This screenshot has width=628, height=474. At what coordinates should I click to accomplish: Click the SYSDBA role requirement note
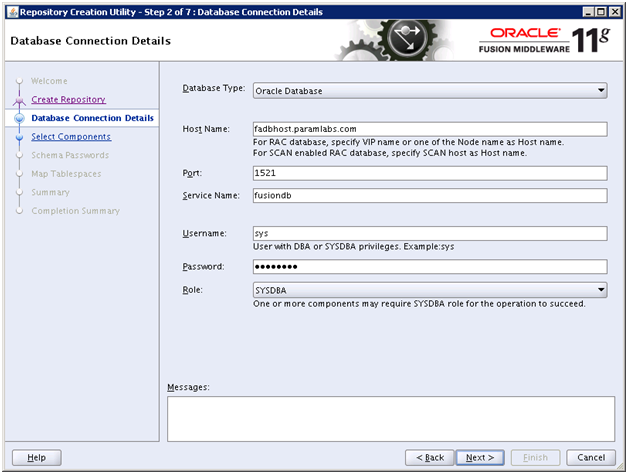click(419, 304)
